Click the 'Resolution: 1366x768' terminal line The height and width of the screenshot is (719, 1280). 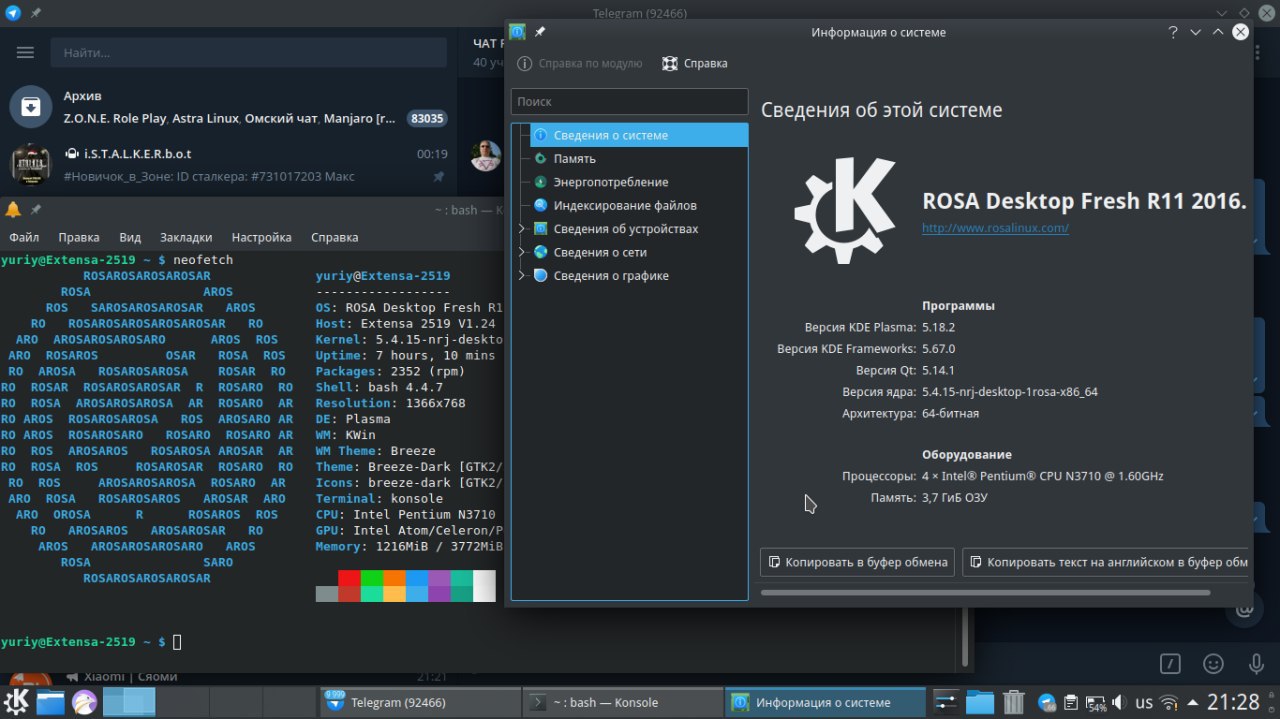pos(390,403)
